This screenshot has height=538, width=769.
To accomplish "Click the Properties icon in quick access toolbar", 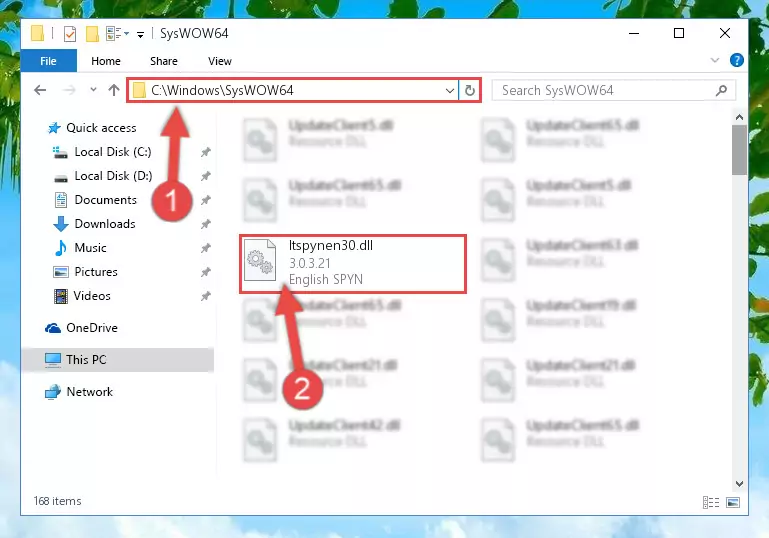I will click(x=70, y=34).
